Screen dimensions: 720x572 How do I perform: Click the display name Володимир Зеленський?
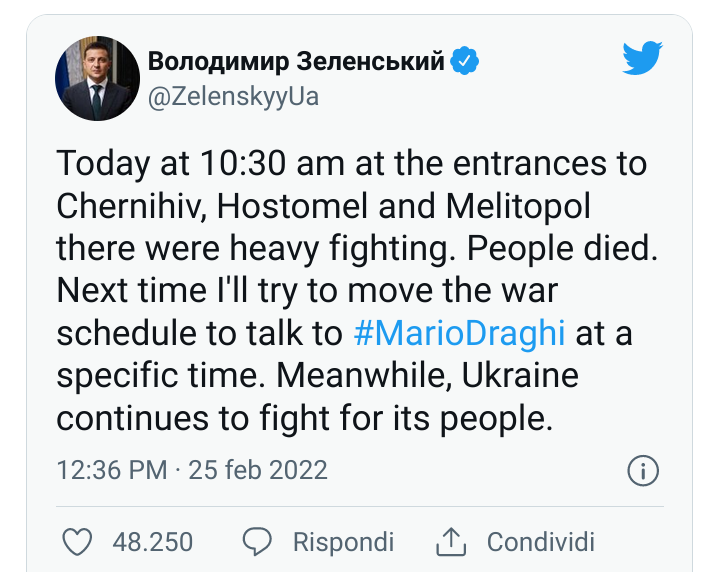[296, 62]
